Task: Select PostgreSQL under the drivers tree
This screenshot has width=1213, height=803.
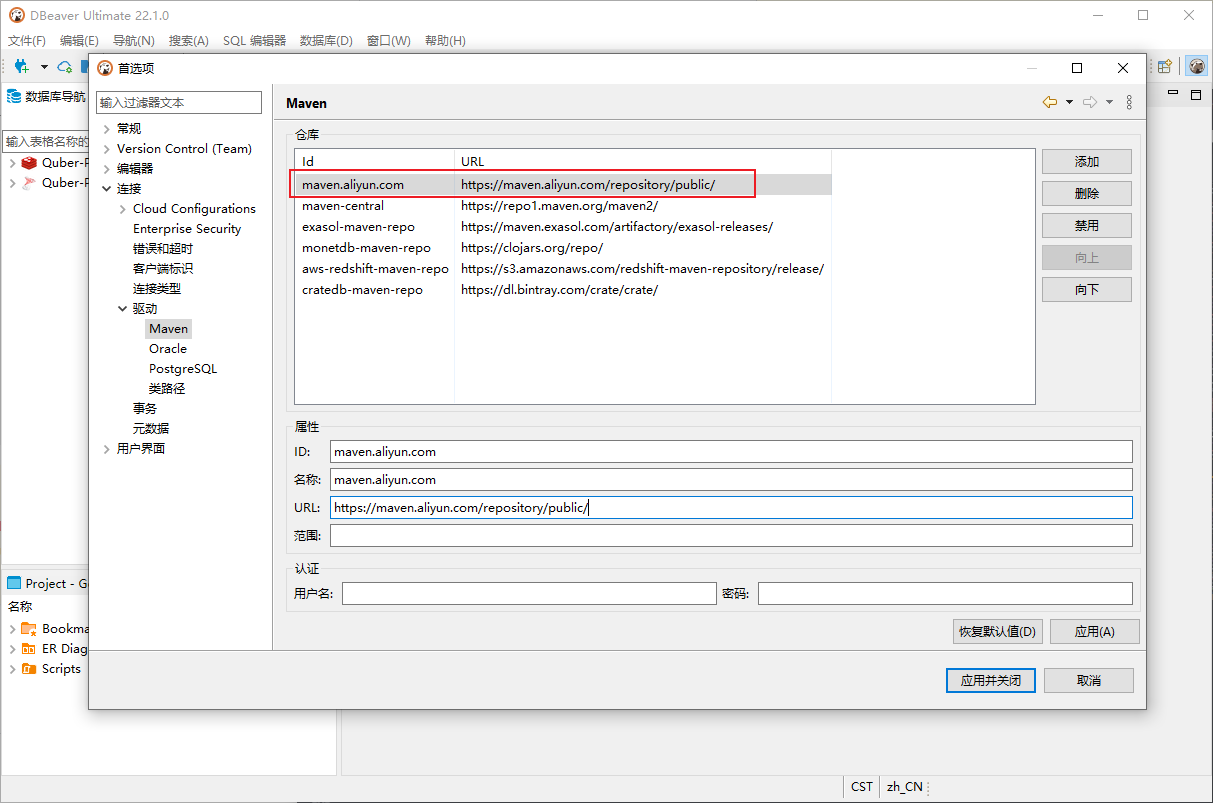Action: [182, 369]
